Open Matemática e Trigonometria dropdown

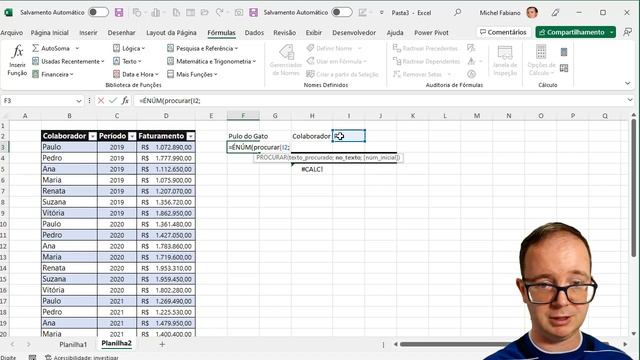coord(211,61)
